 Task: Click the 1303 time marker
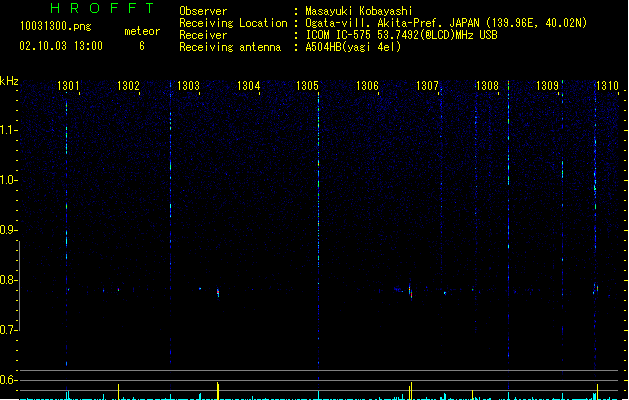188,86
